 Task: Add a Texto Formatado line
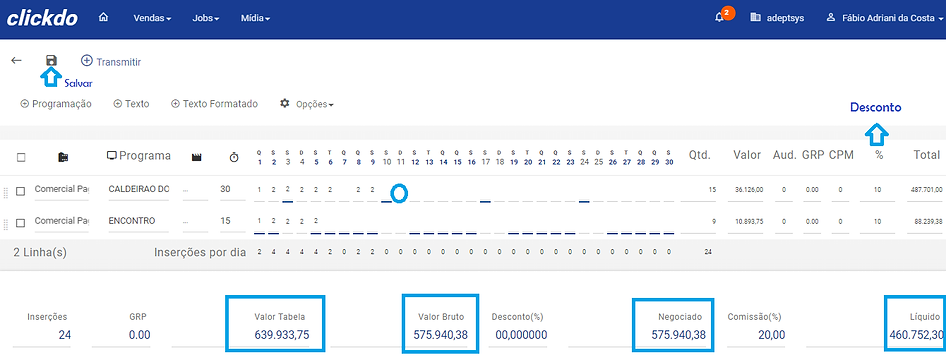point(215,104)
